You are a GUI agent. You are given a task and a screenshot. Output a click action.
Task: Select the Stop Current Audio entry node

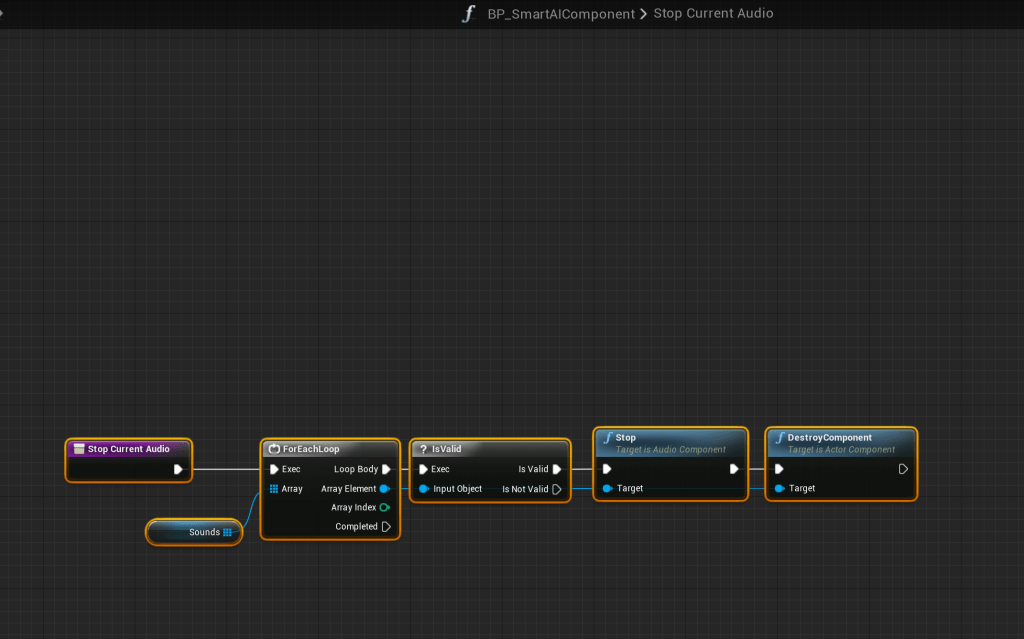tap(128, 449)
